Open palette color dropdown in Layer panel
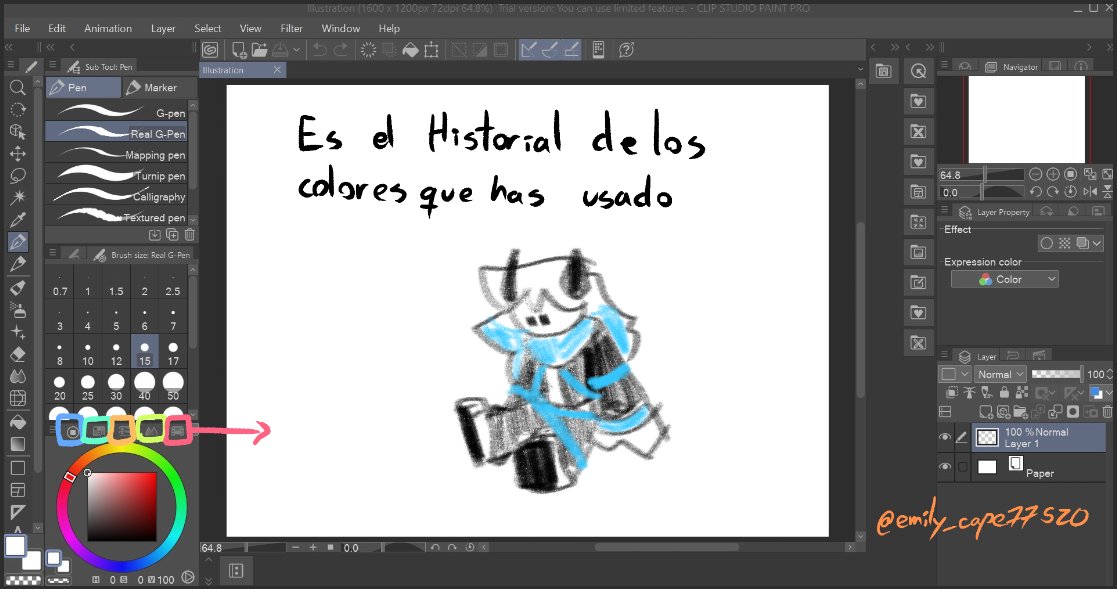The width and height of the screenshot is (1117, 589). (x=1101, y=392)
